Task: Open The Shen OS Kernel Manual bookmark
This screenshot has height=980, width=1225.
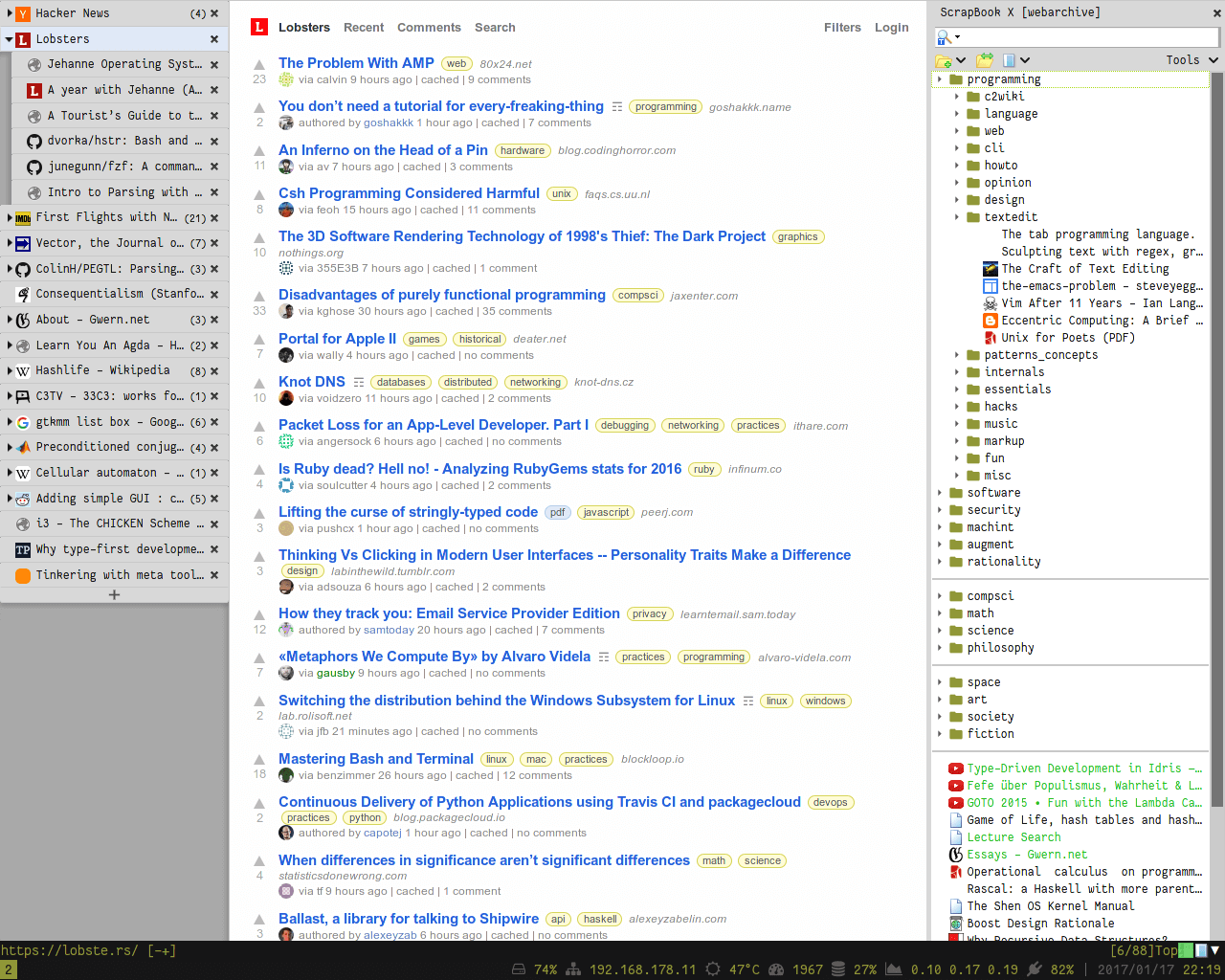Action: pyautogui.click(x=1050, y=906)
